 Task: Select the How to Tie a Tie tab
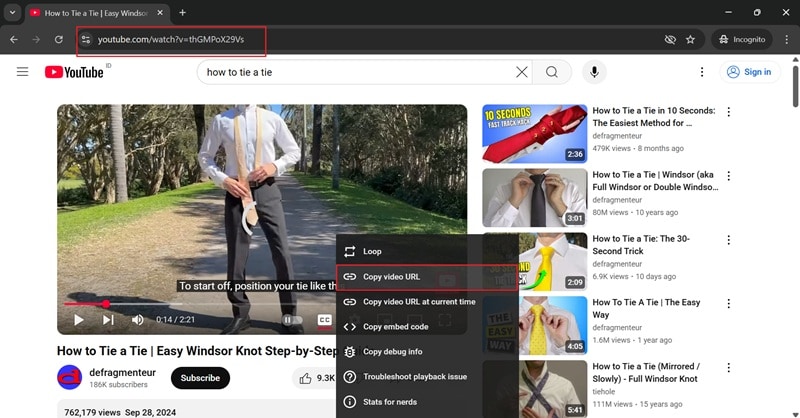coord(97,13)
